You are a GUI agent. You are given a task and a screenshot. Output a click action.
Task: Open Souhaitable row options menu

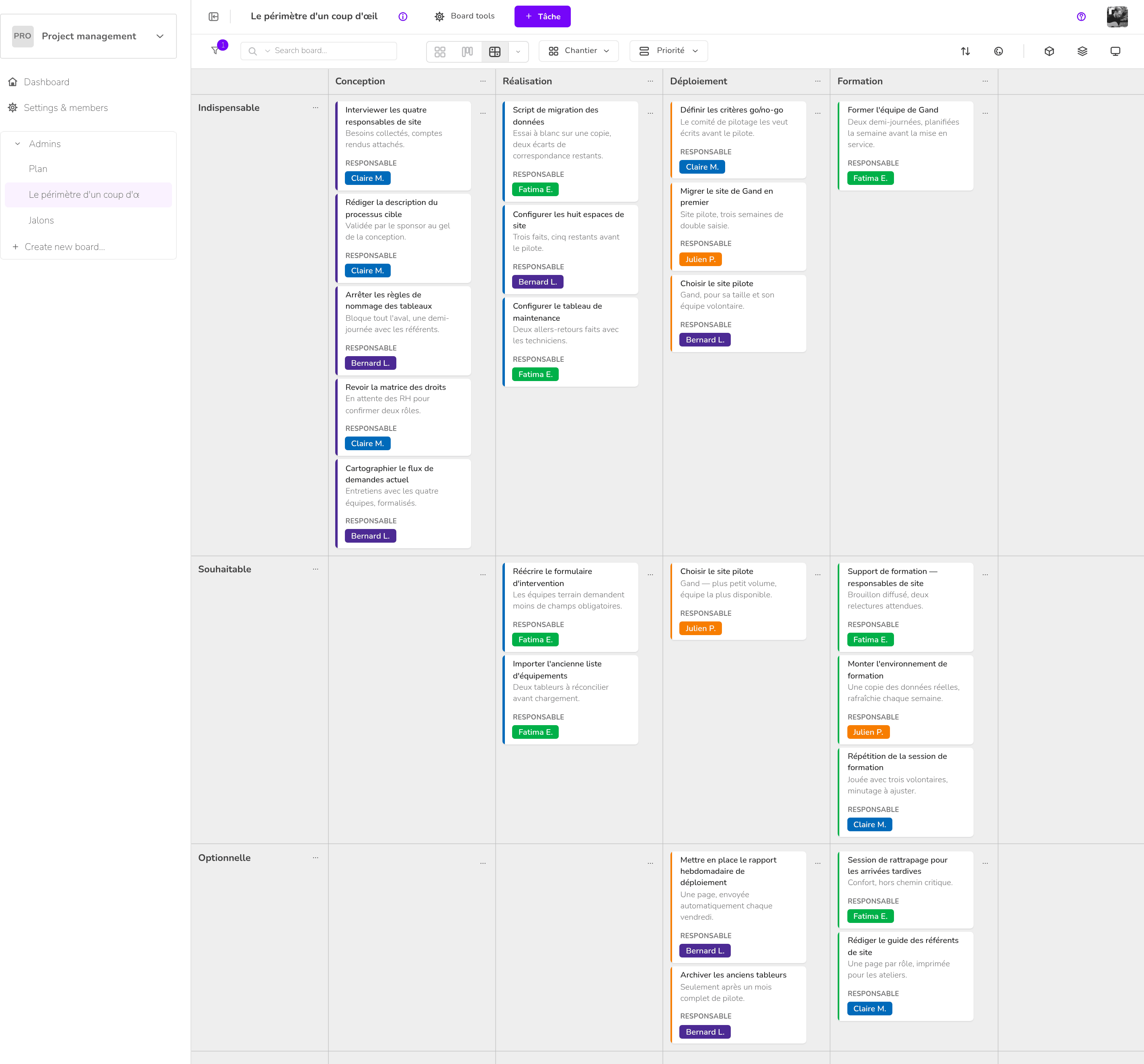[316, 569]
